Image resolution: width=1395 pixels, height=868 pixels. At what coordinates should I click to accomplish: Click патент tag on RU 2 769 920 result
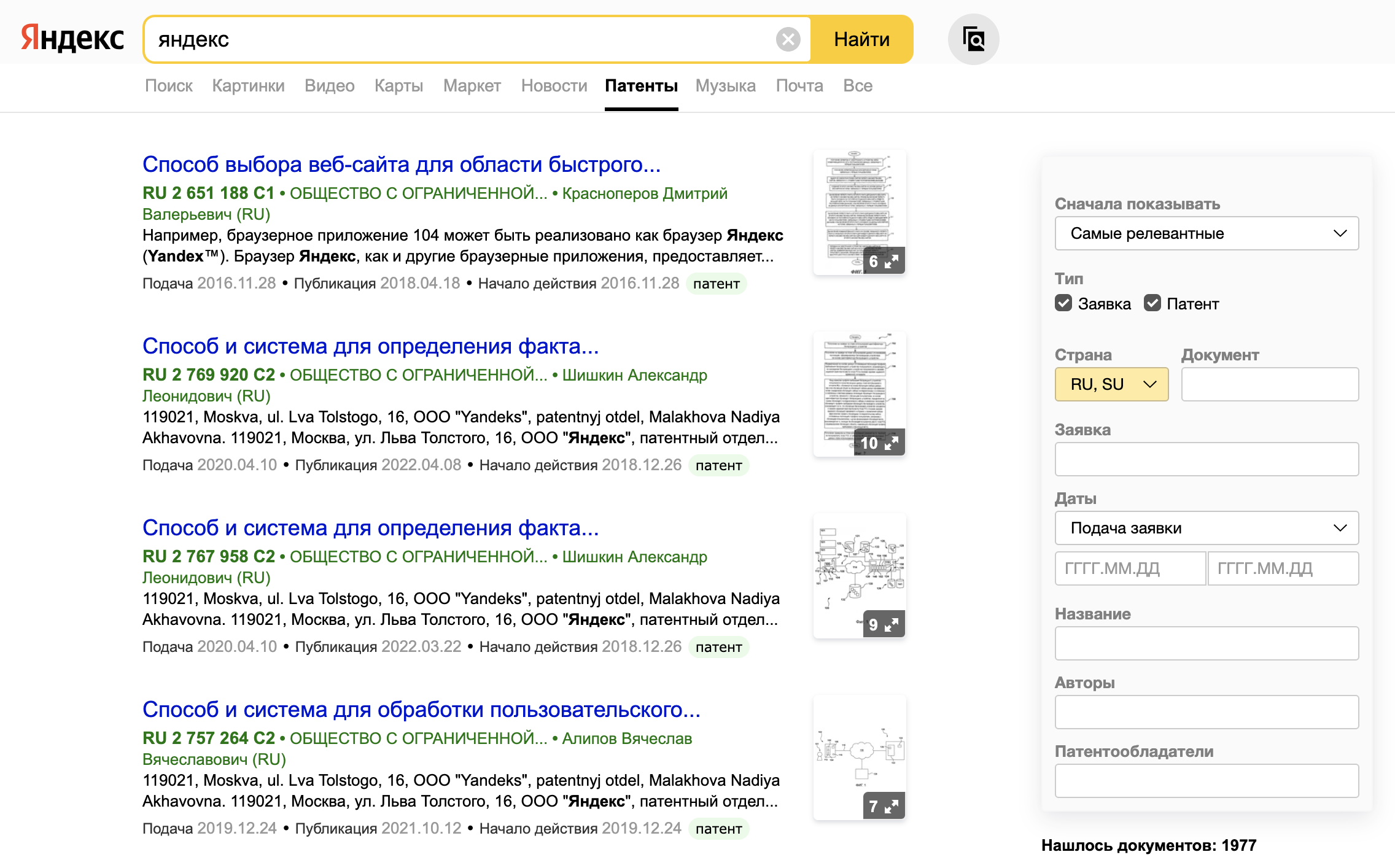(x=718, y=465)
